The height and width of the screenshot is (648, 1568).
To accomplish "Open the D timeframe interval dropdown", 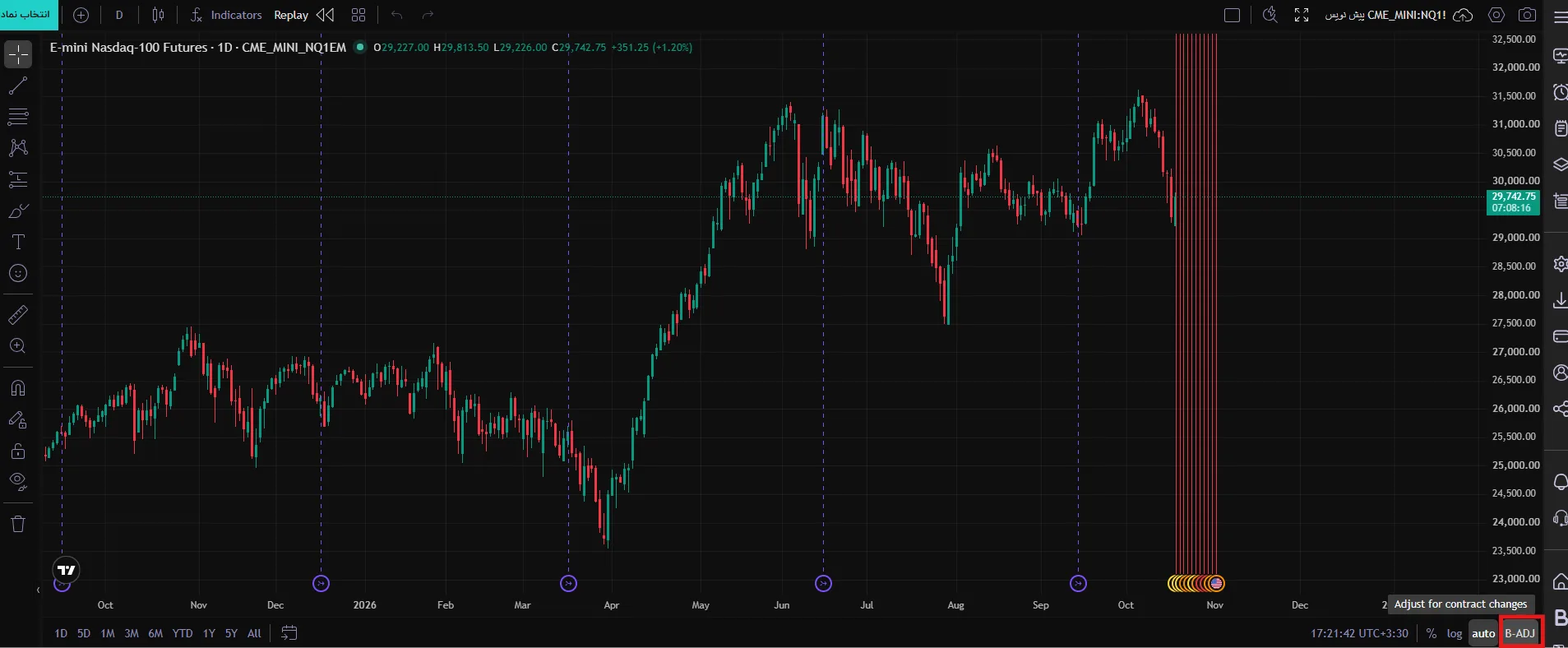I will coord(119,15).
